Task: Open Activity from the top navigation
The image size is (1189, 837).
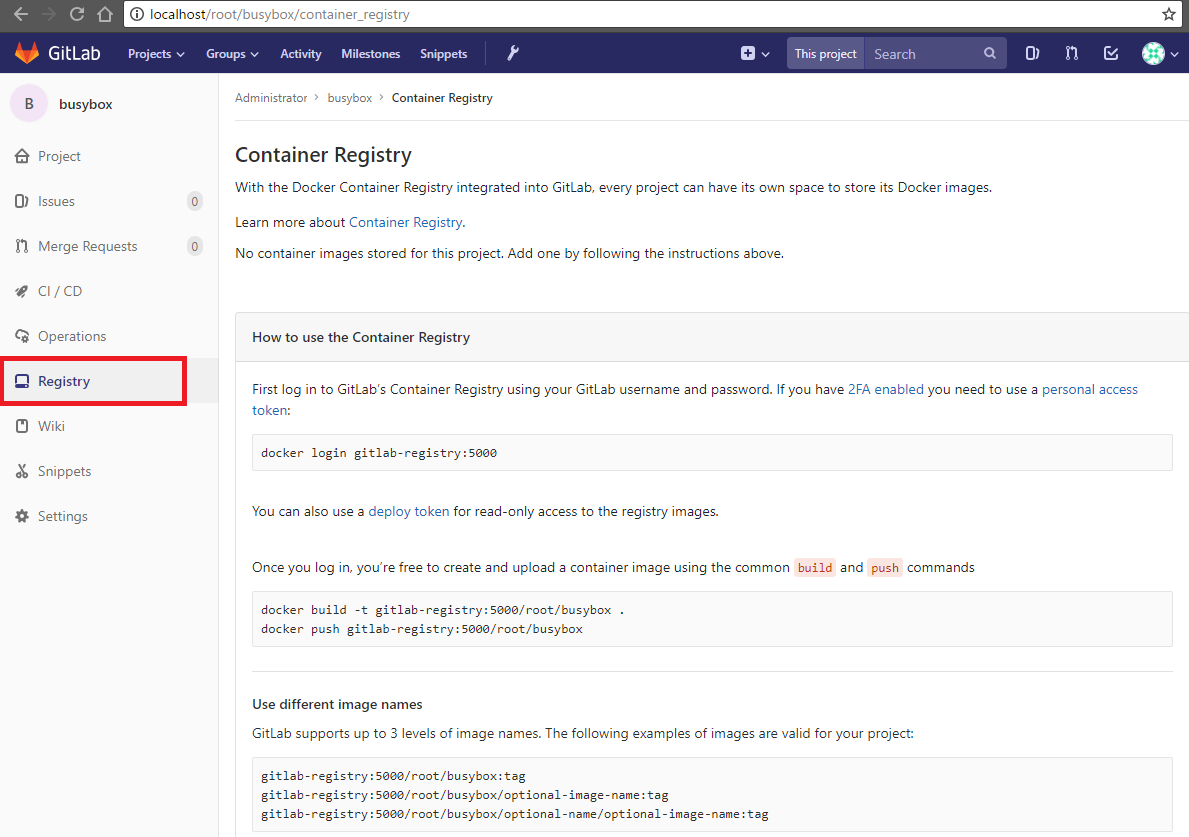Action: (300, 53)
